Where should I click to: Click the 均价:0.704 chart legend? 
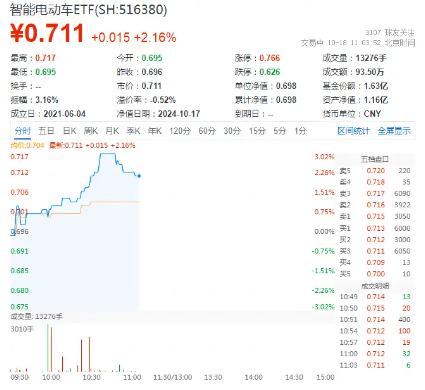[x=27, y=145]
